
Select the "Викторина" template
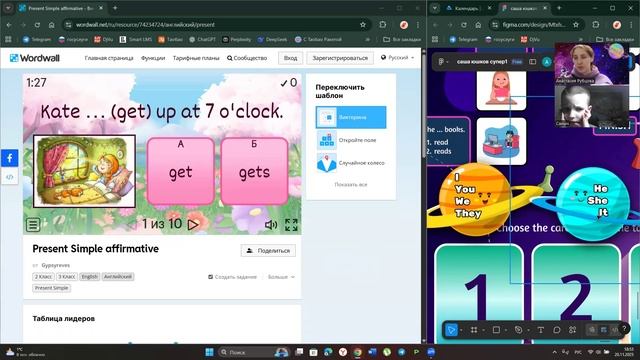[x=351, y=117]
